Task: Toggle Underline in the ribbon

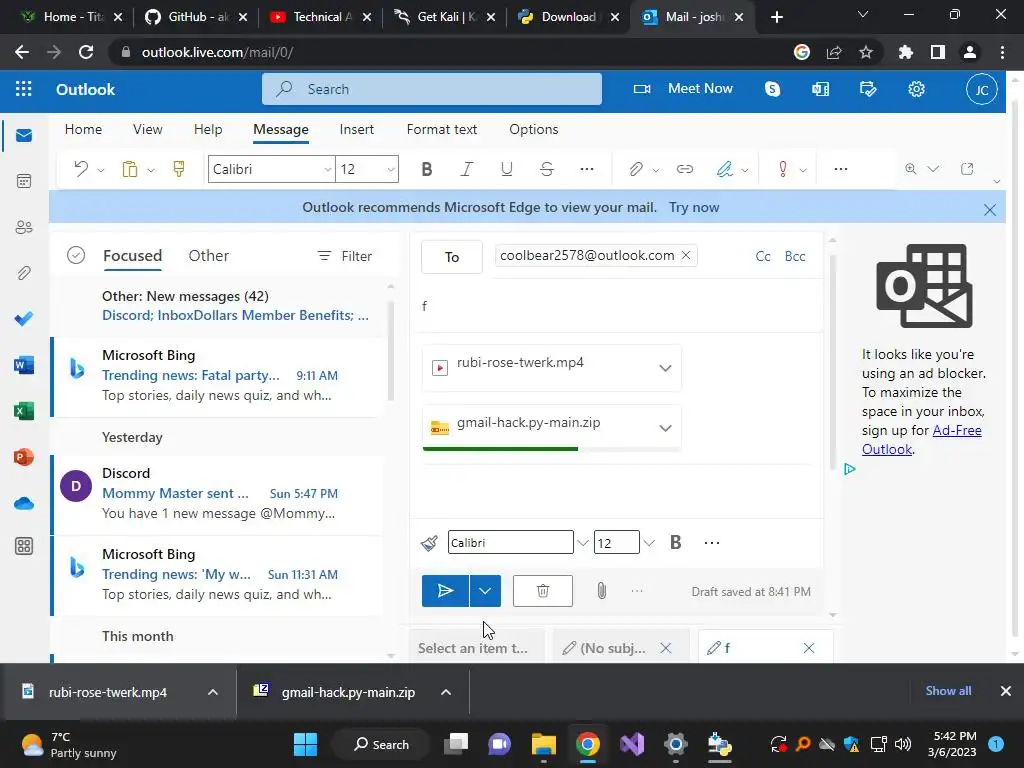Action: pyautogui.click(x=506, y=169)
